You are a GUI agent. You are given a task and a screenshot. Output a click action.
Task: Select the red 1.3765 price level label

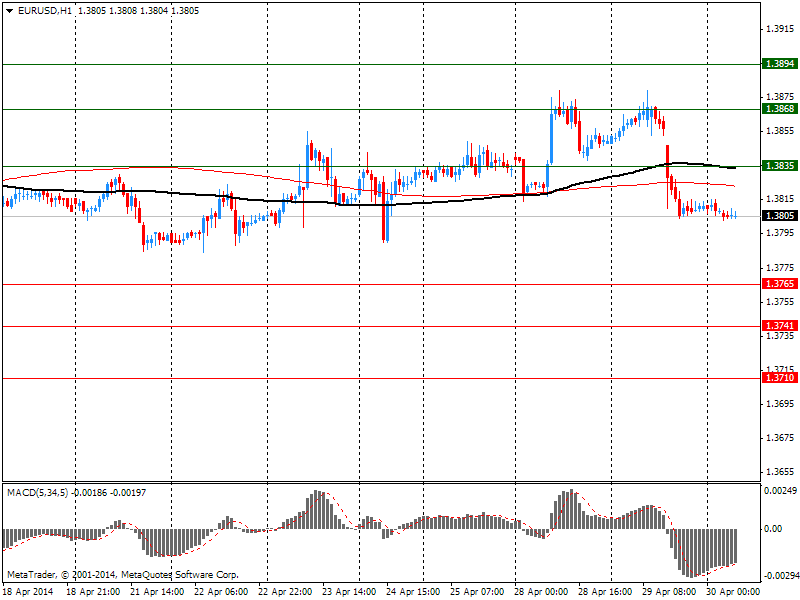[x=780, y=284]
